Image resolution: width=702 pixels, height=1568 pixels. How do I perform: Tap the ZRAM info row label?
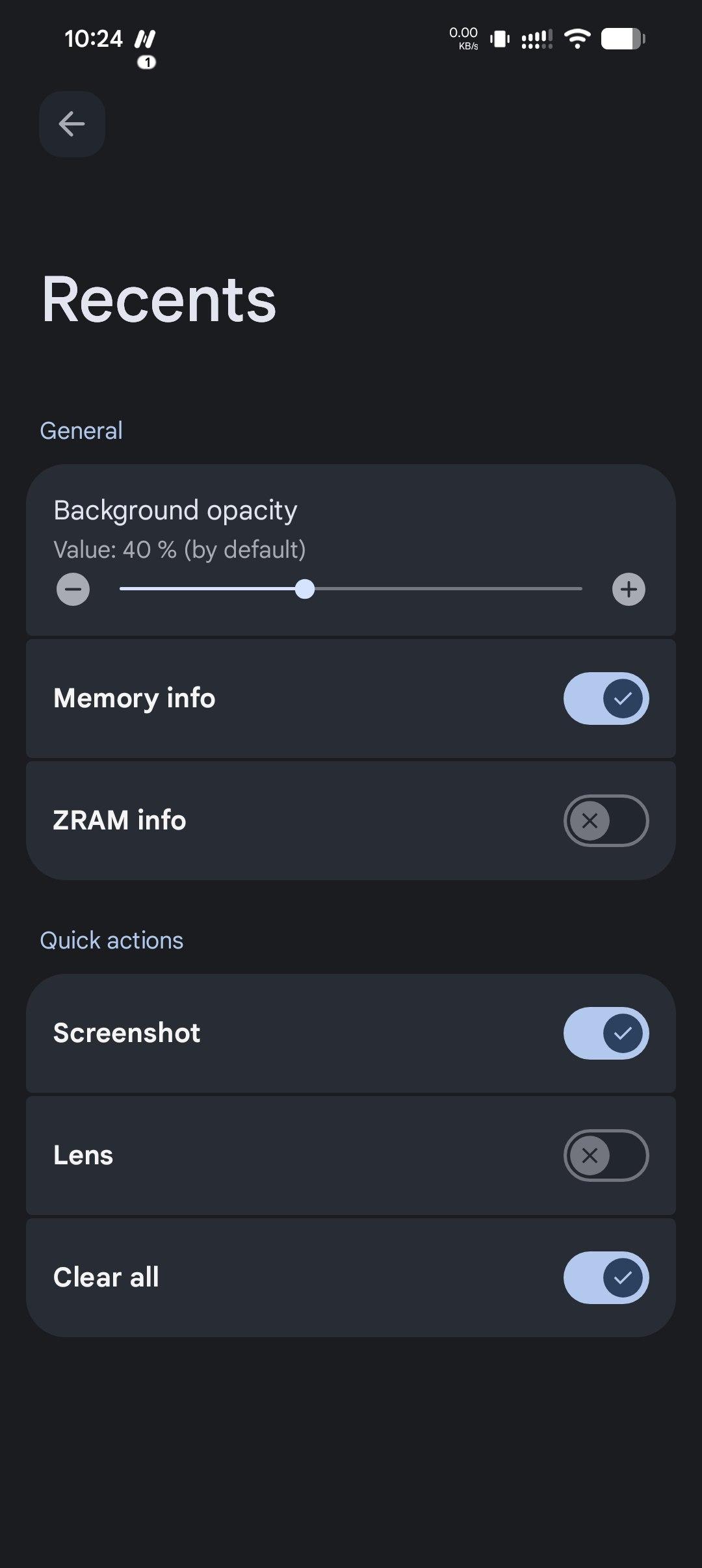point(120,820)
